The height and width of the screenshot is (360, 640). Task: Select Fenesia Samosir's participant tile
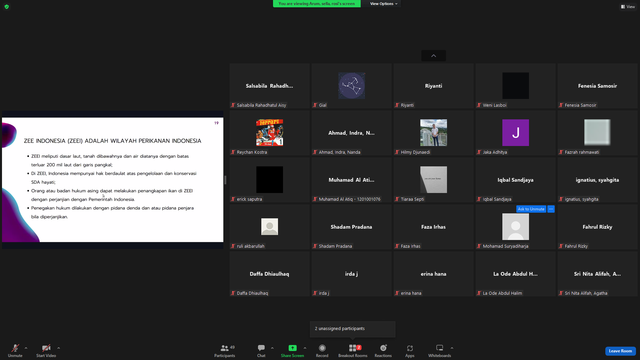click(597, 86)
